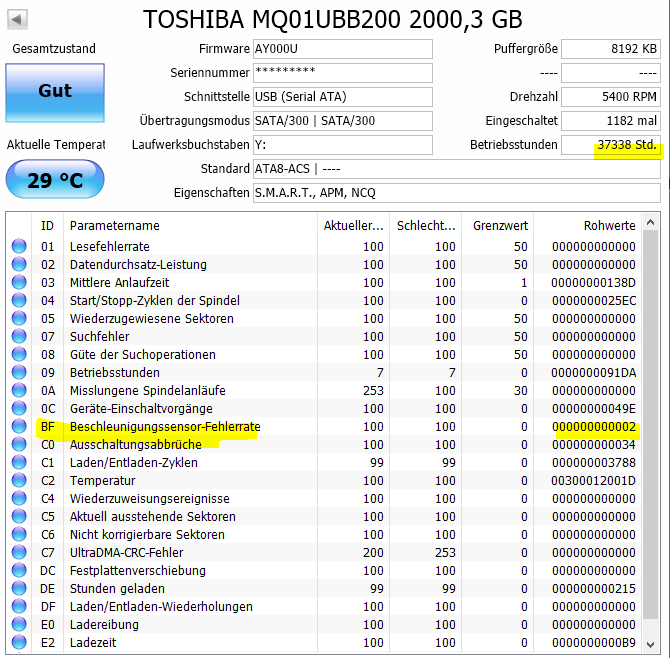Select the Eingeschaltet value 1182 mal

[611, 121]
